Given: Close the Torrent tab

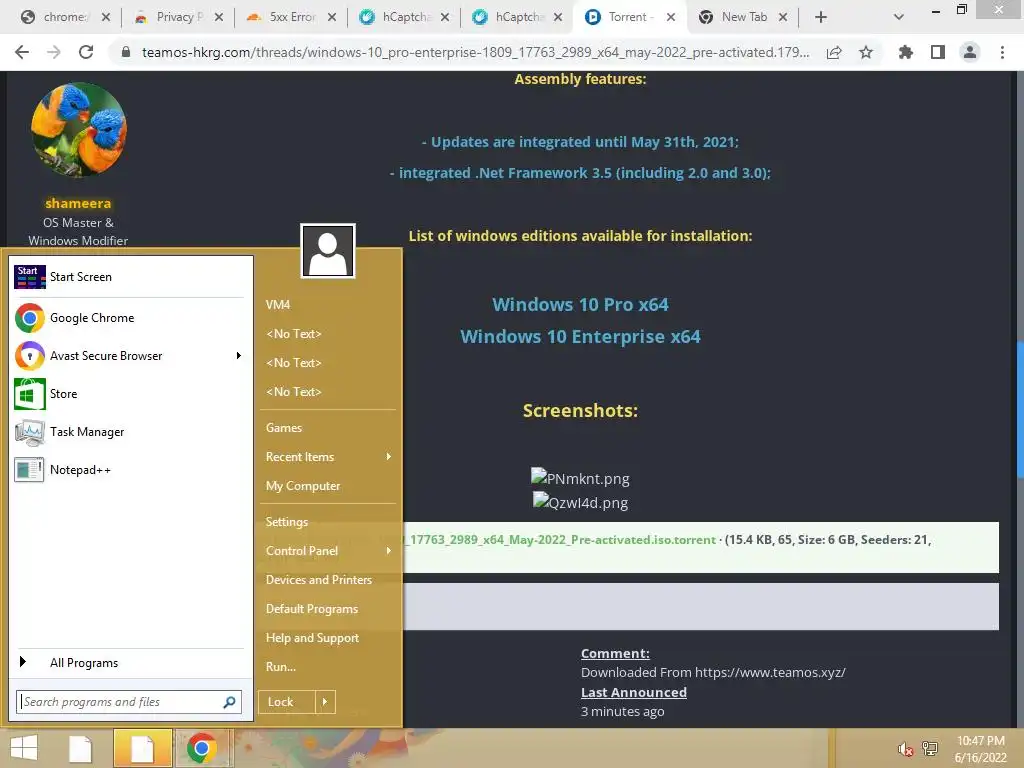Looking at the screenshot, I should (x=671, y=17).
